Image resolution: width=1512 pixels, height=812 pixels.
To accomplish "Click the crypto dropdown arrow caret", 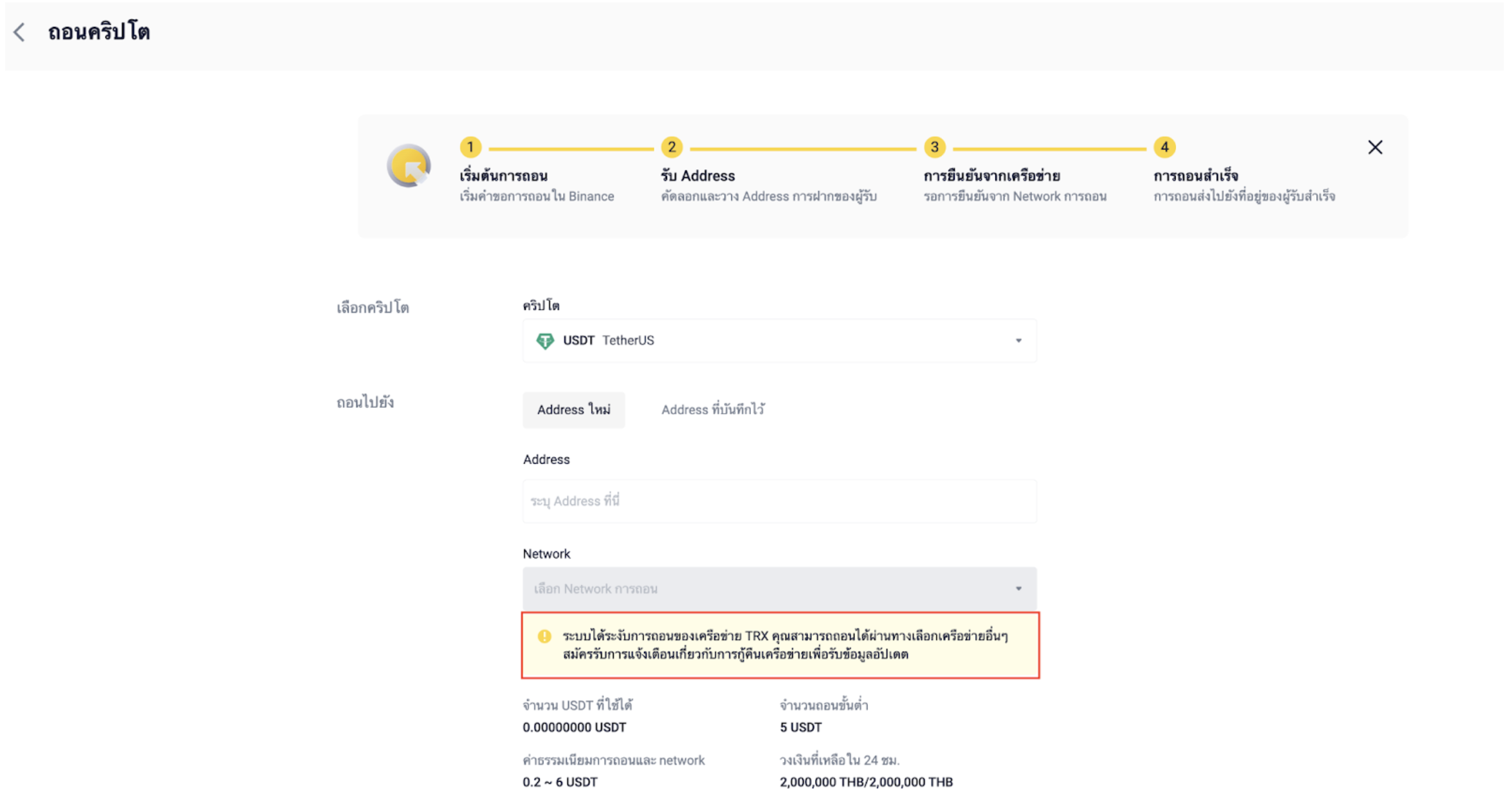I will (1018, 340).
